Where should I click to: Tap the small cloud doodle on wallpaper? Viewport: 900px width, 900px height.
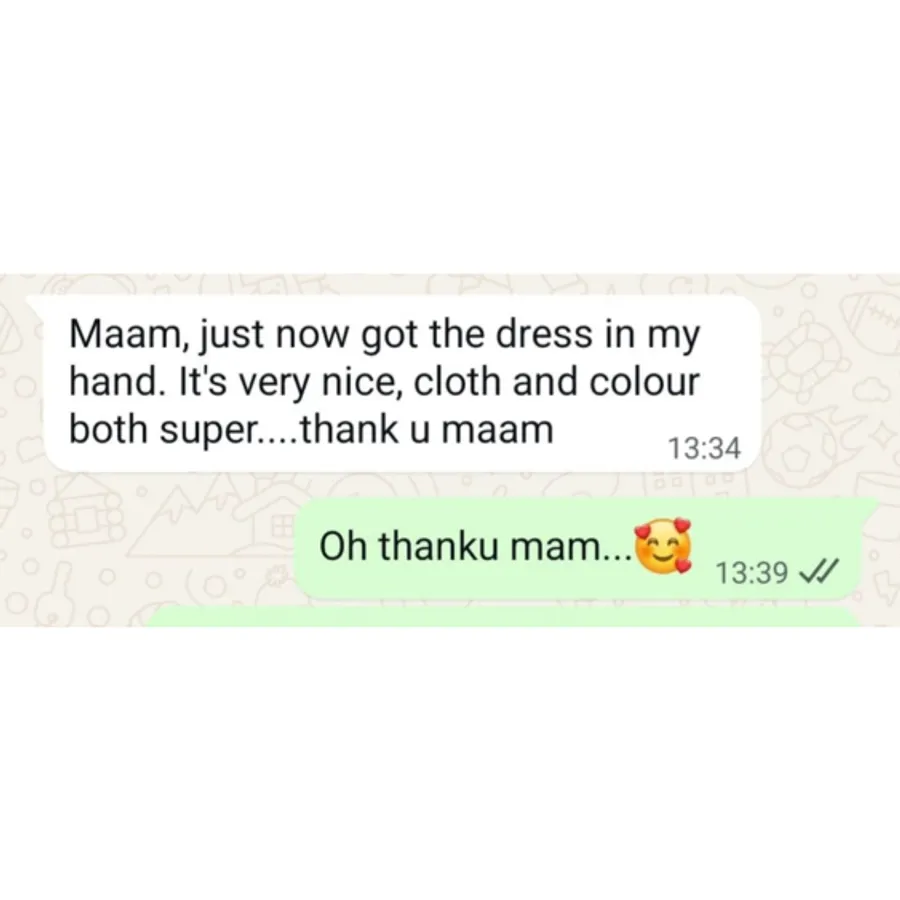pyautogui.click(x=871, y=391)
